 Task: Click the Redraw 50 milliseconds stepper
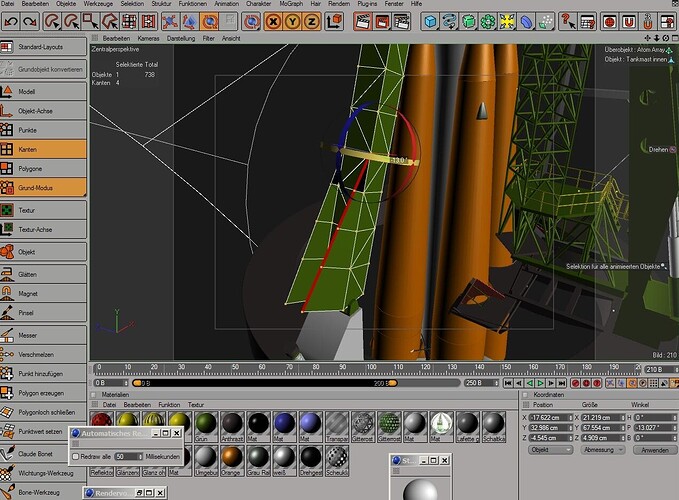140,456
